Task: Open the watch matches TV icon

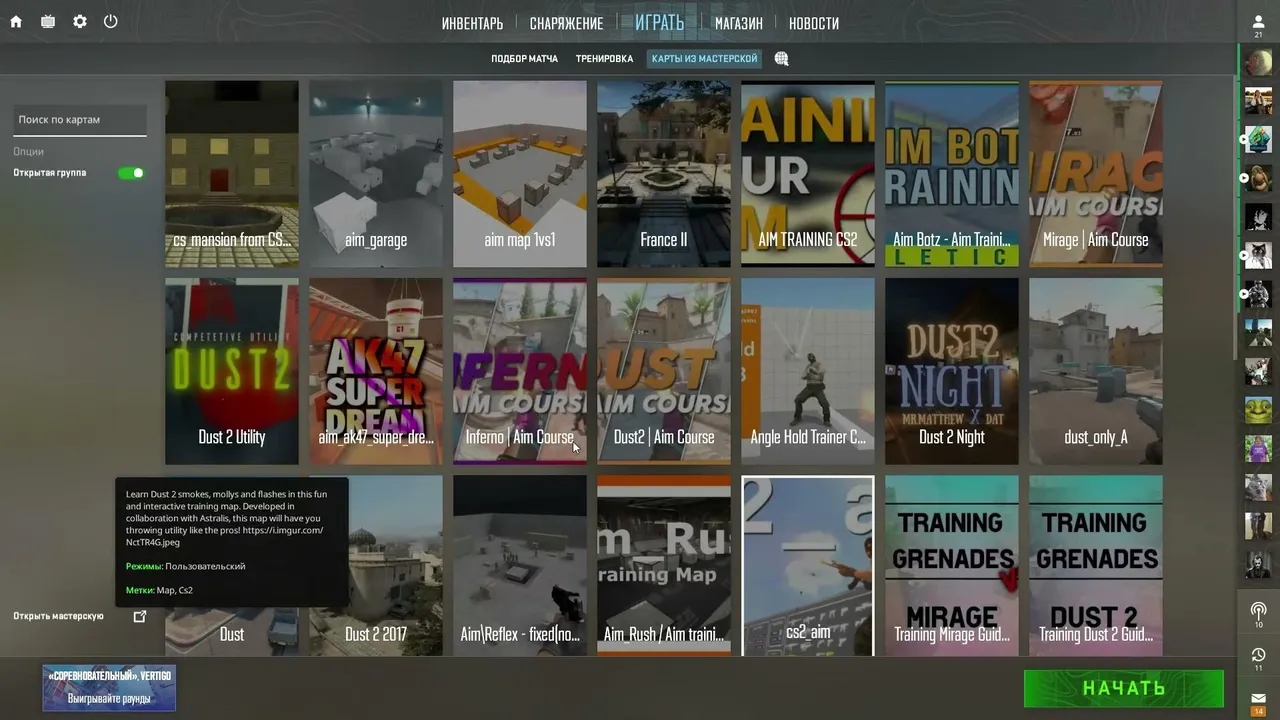Action: coord(48,22)
